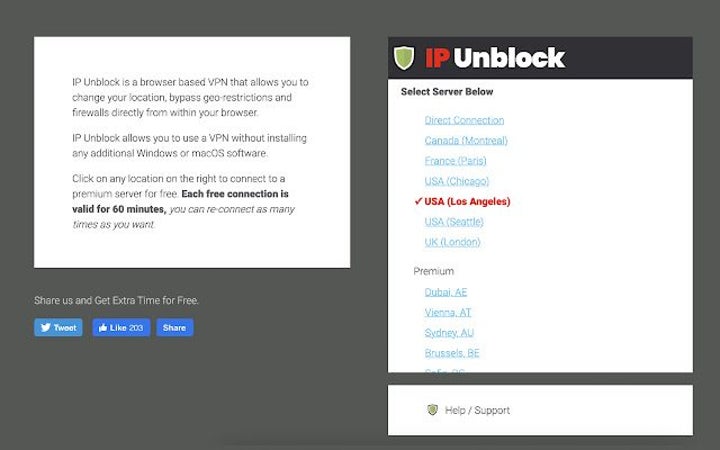Choose Sydney, AU premium server
Screen dimensions: 720x450
(449, 333)
